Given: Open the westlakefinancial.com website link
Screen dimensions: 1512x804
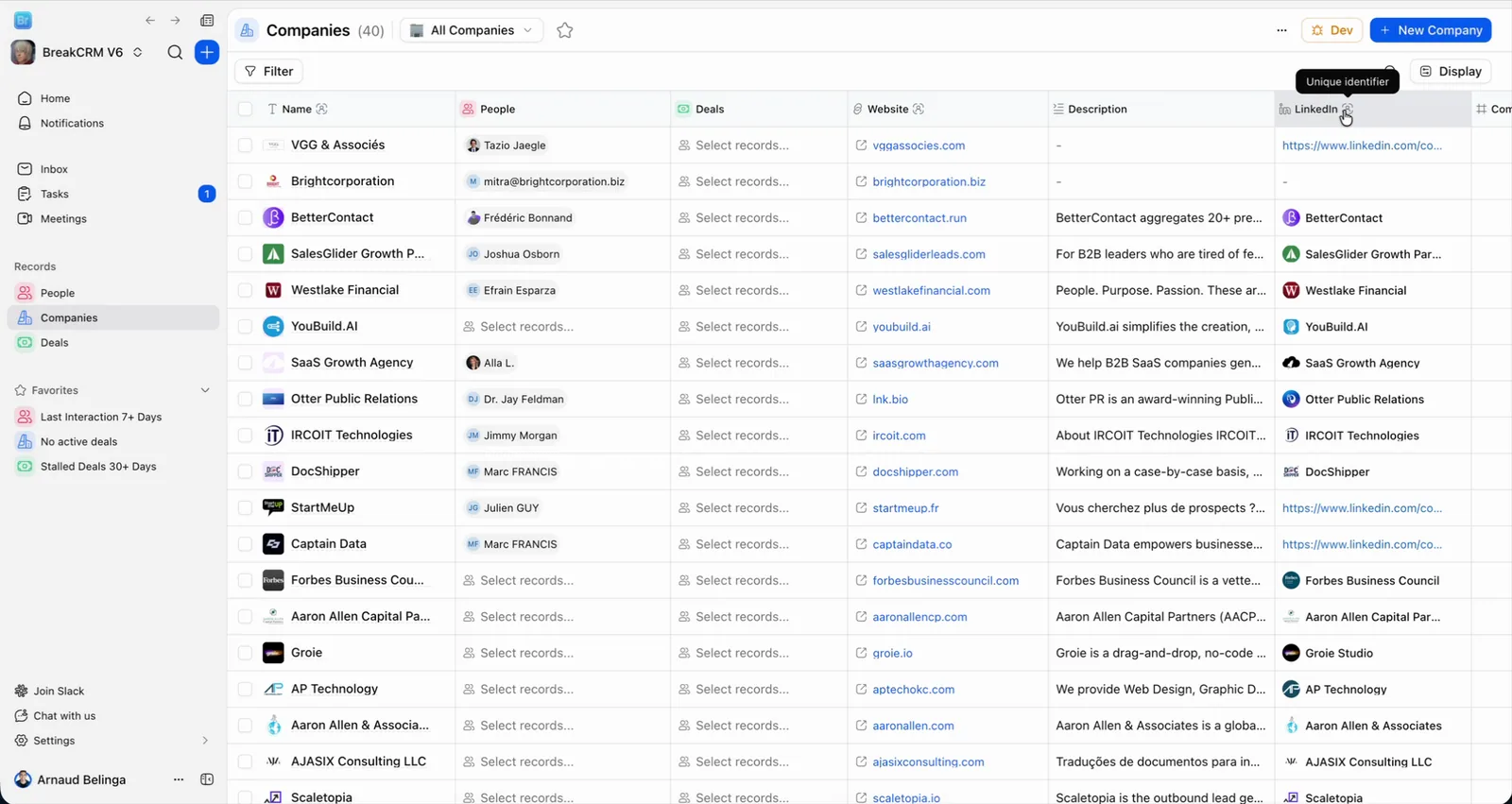Looking at the screenshot, I should [931, 291].
